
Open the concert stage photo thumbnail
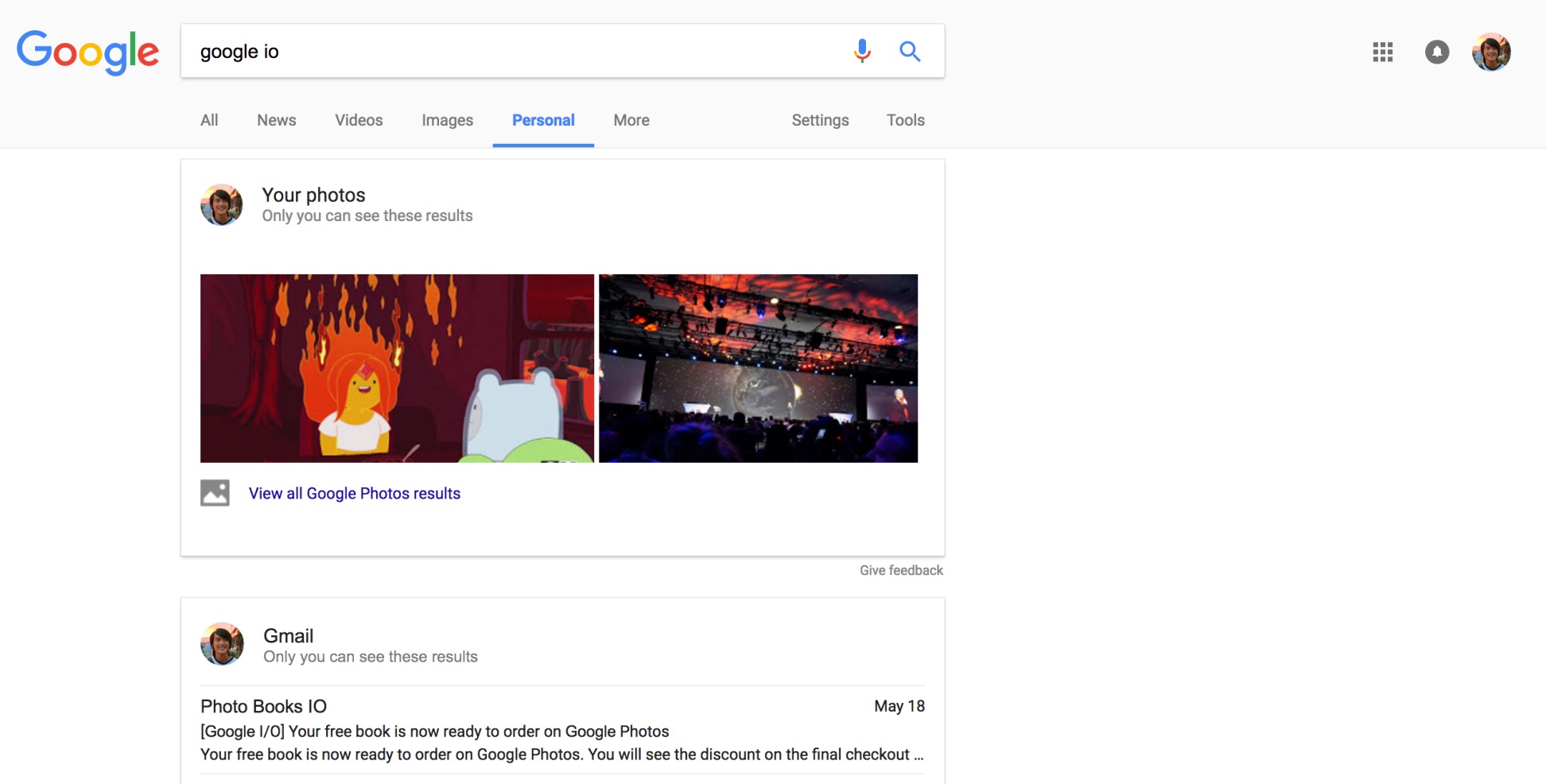tap(758, 368)
